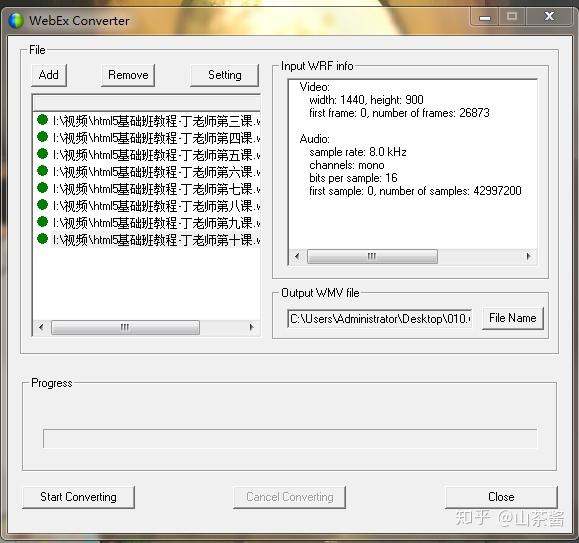This screenshot has height=543, width=579.
Task: Click the file list column header
Action: click(147, 103)
